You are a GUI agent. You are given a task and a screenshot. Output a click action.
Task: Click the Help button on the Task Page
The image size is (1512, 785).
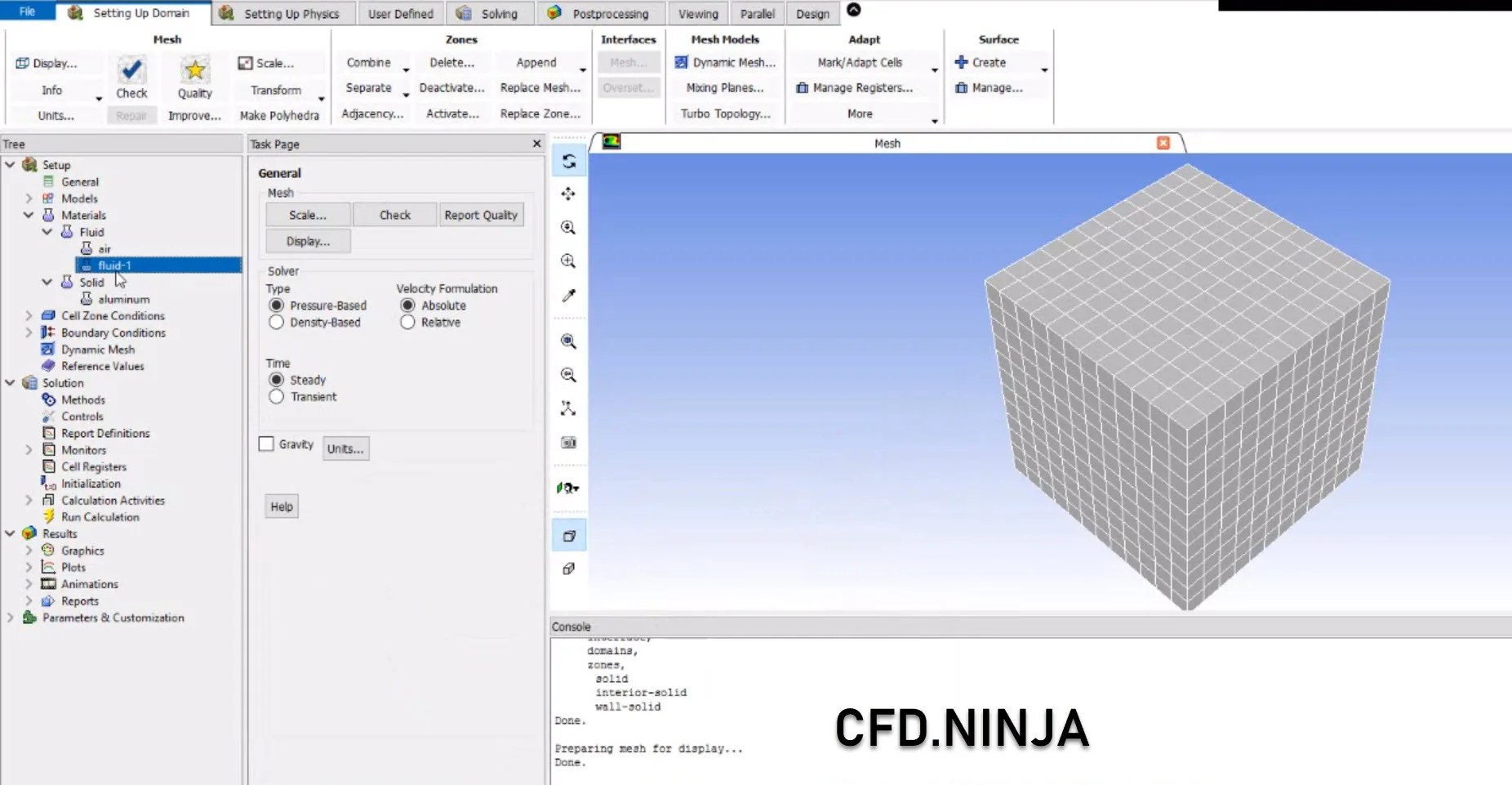281,506
